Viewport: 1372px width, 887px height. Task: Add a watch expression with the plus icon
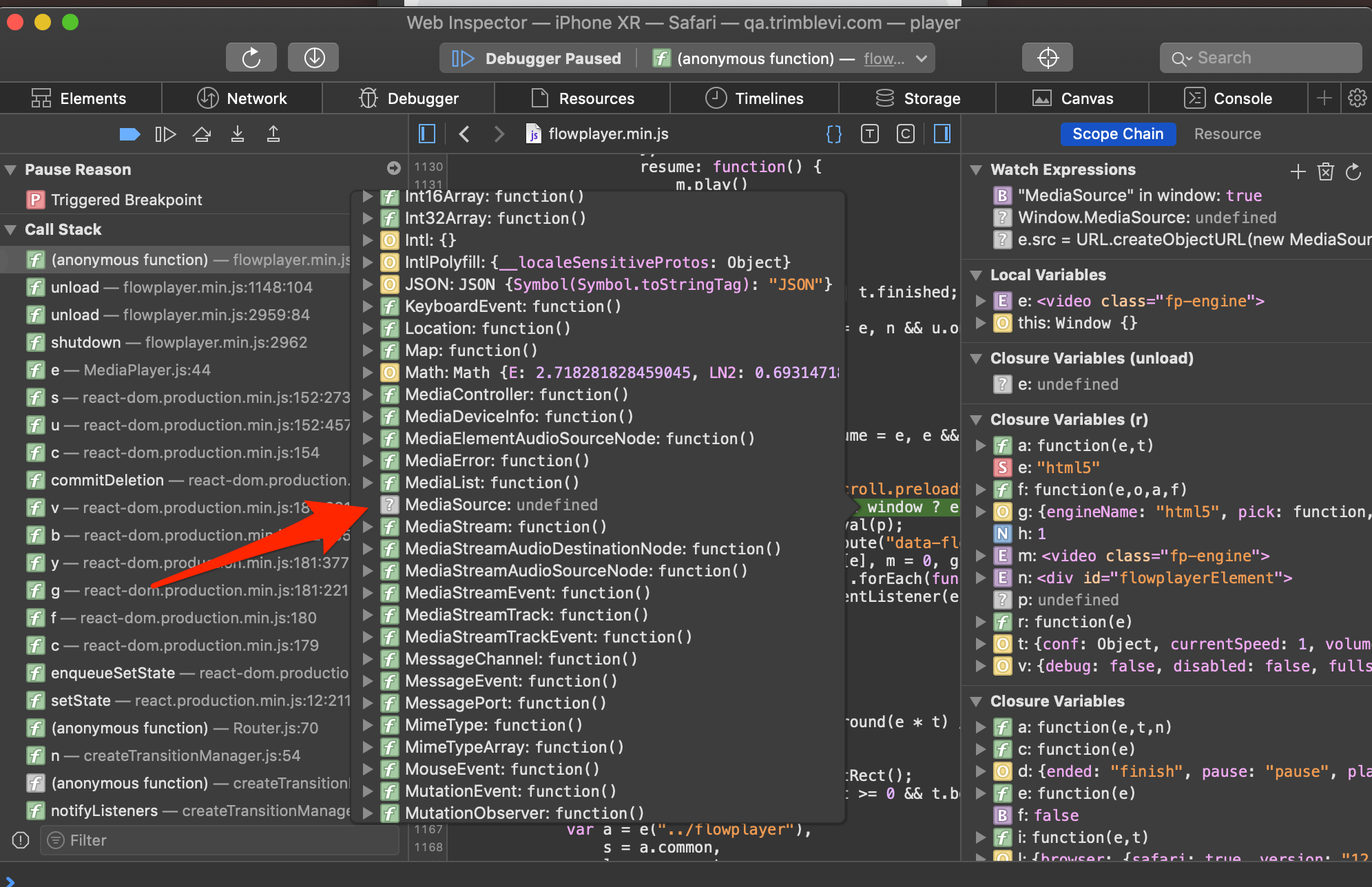pyautogui.click(x=1298, y=171)
